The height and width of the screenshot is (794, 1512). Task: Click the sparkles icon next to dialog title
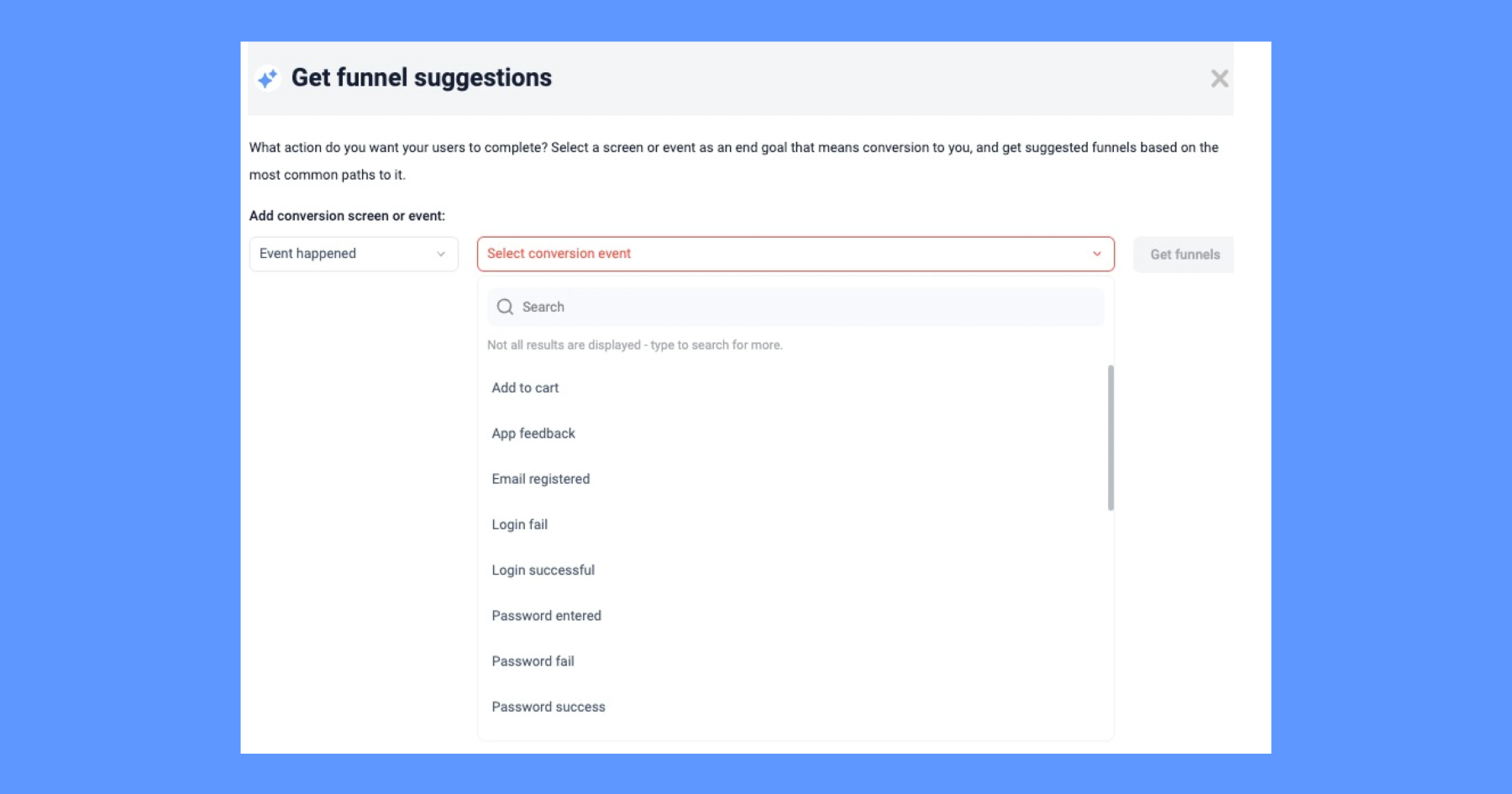pos(267,77)
